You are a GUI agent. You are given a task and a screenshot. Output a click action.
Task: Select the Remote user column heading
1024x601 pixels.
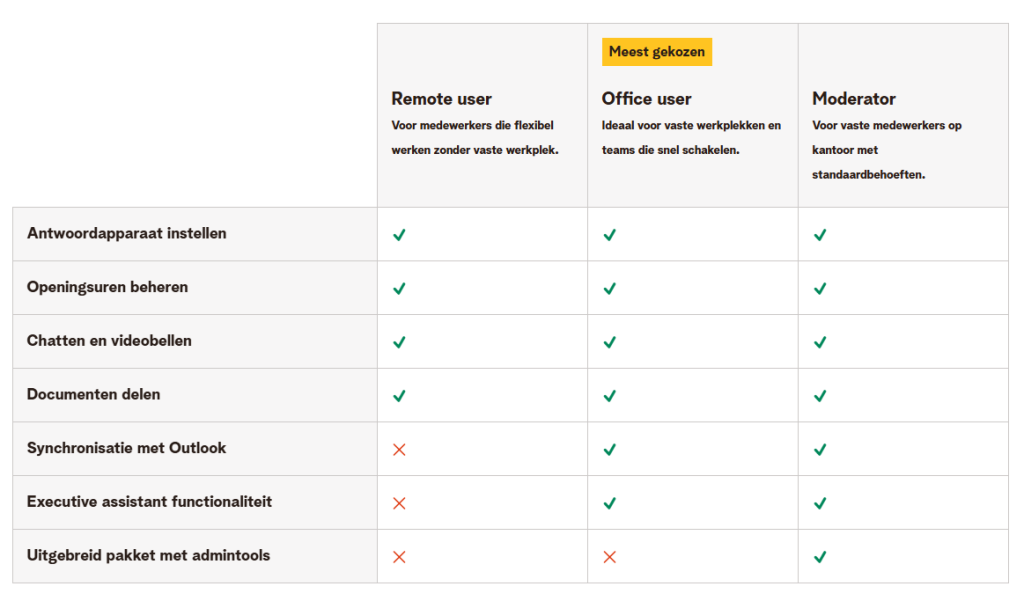coord(441,99)
